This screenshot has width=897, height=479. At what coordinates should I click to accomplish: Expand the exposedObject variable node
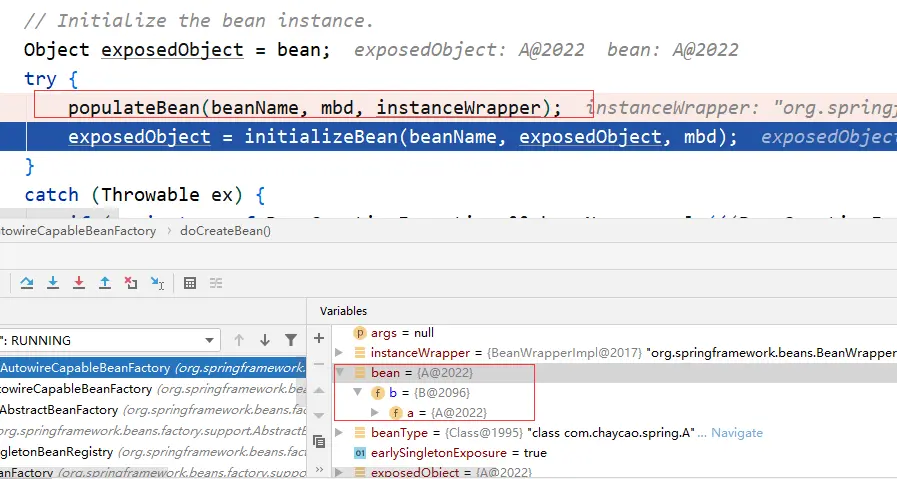(339, 473)
